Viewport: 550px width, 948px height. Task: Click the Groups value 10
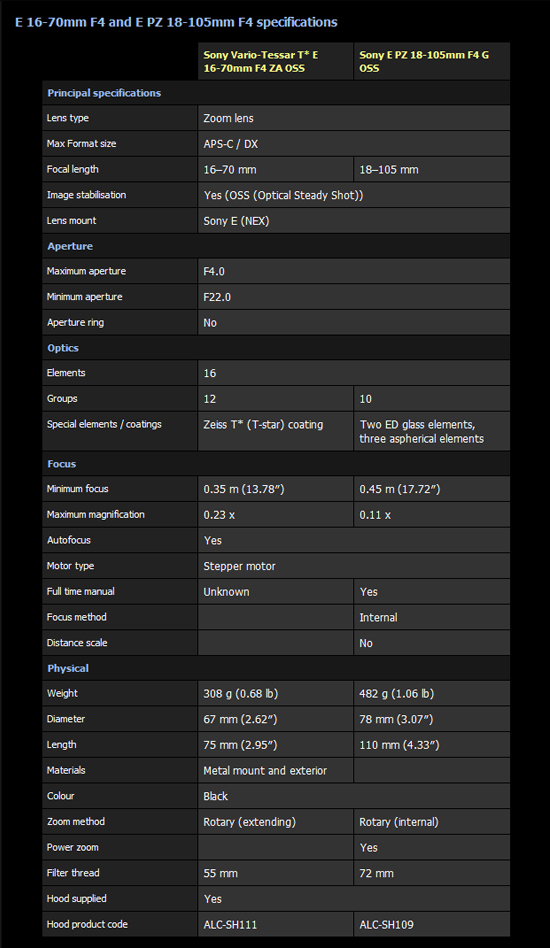[366, 399]
